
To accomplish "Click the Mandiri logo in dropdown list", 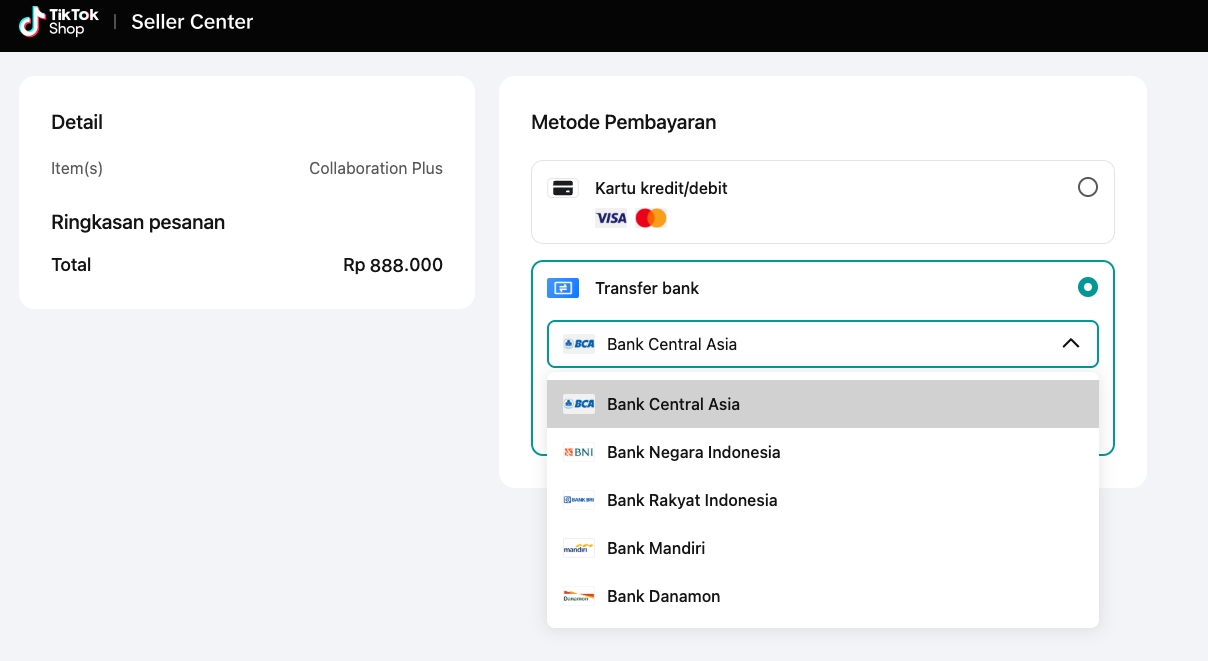I will point(579,548).
